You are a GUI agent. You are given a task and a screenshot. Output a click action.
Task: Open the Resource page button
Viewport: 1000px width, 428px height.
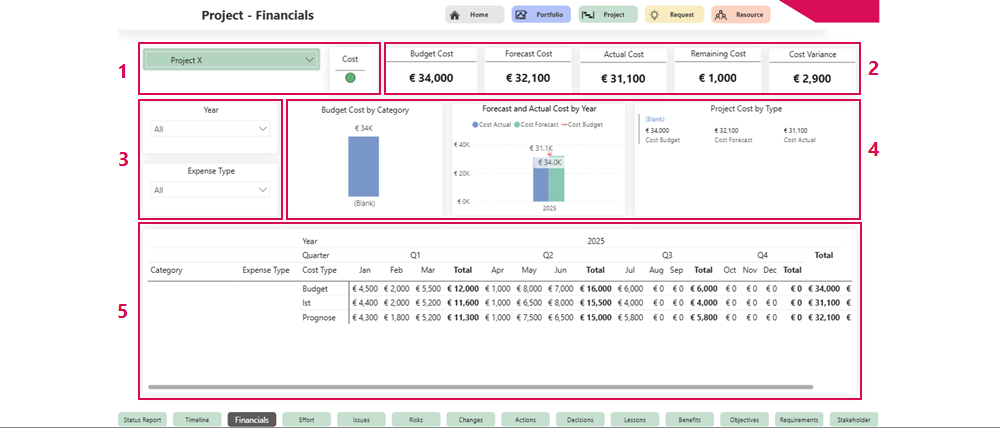[740, 15]
